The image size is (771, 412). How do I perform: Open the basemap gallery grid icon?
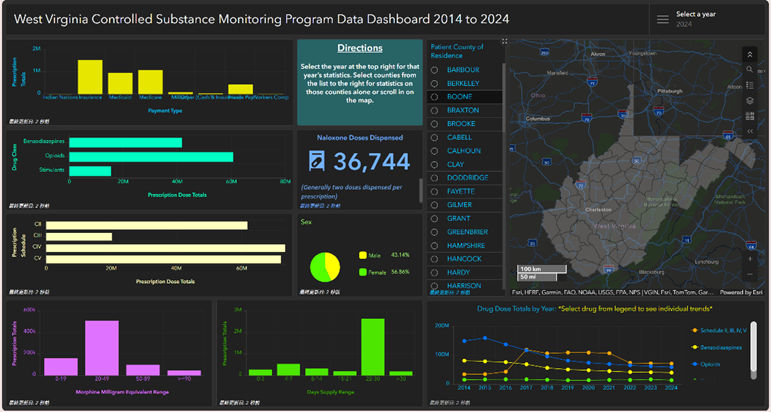coord(750,116)
